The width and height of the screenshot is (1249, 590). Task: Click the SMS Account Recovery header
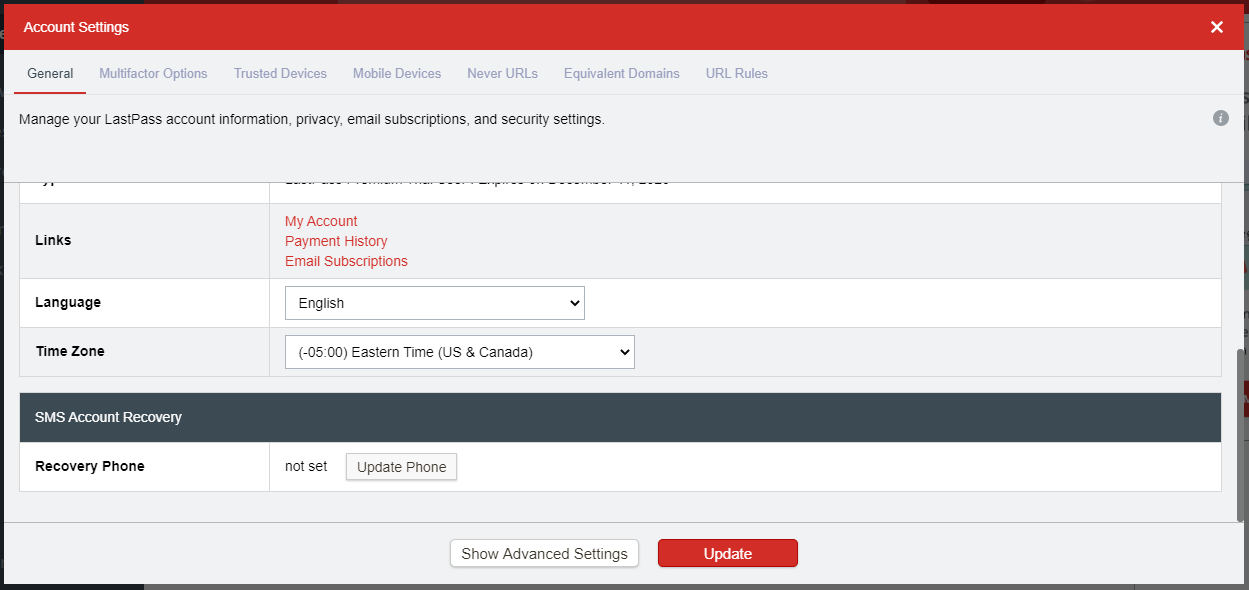620,417
